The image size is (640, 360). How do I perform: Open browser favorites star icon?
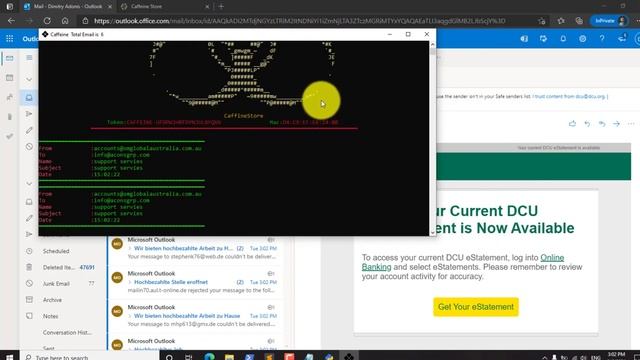[x=561, y=21]
